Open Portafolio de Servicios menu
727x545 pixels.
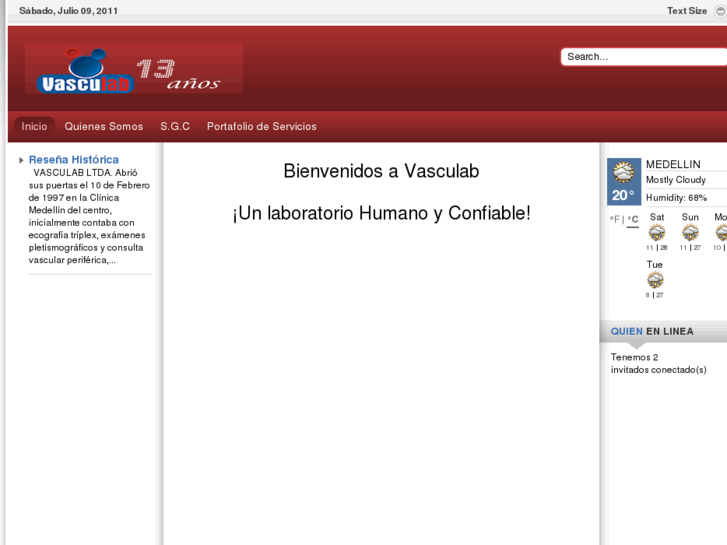point(261,126)
